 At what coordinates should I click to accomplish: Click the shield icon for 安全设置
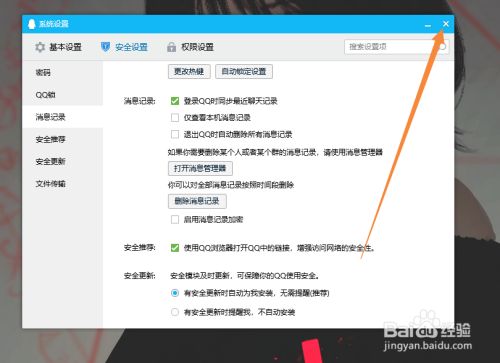pos(105,47)
